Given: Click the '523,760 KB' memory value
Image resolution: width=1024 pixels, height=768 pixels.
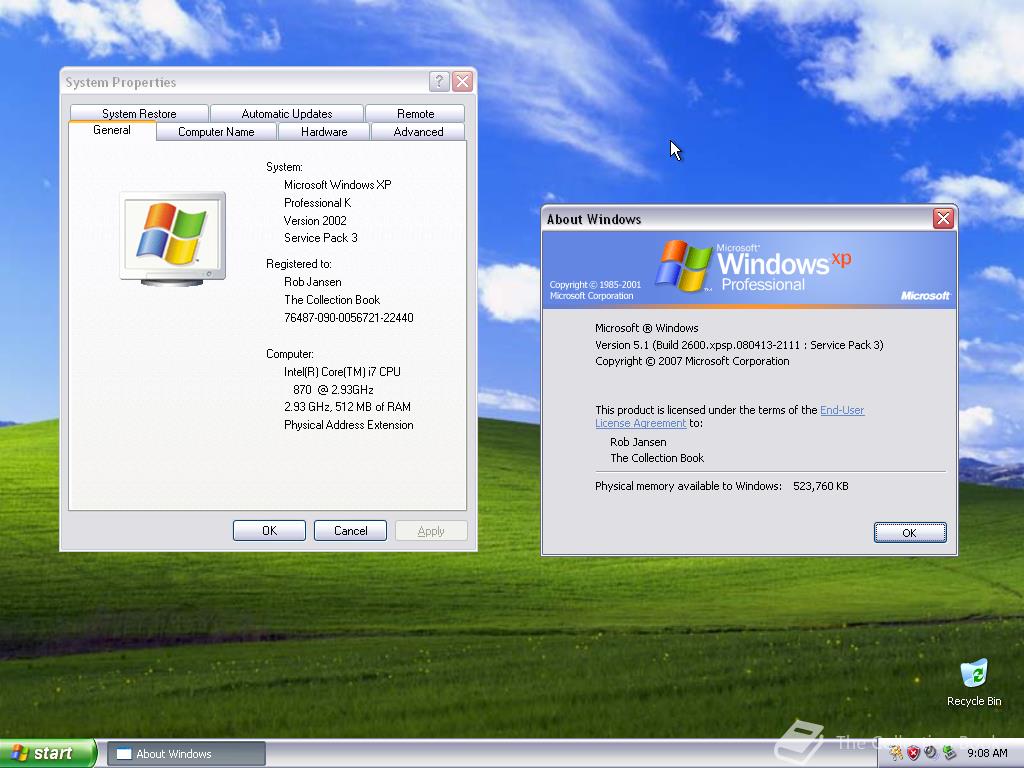Looking at the screenshot, I should pyautogui.click(x=821, y=486).
